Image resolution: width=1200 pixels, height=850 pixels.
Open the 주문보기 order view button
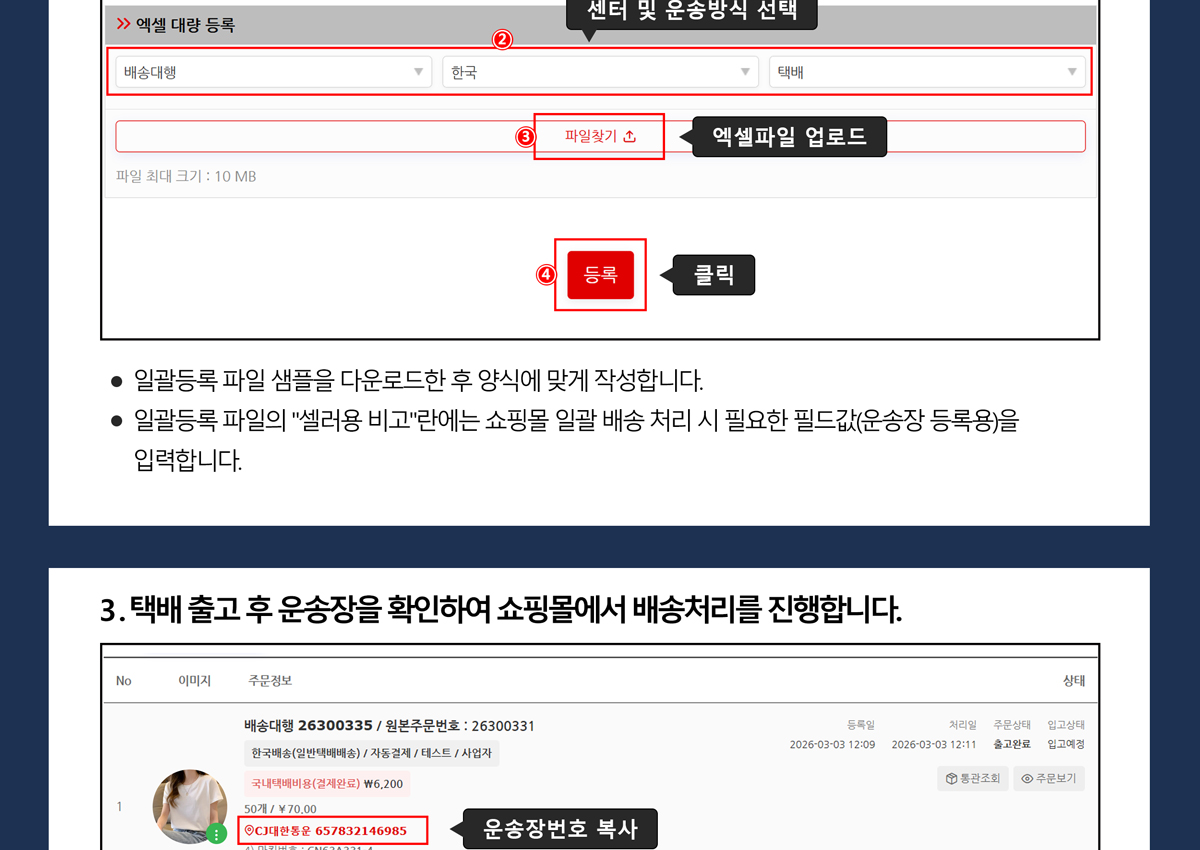tap(1048, 779)
